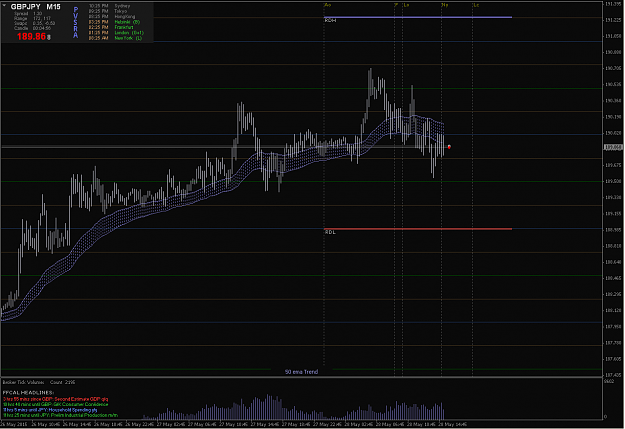Screen dimensions: 625x429
Task: Click the Range value row
Action: tap(32, 18)
